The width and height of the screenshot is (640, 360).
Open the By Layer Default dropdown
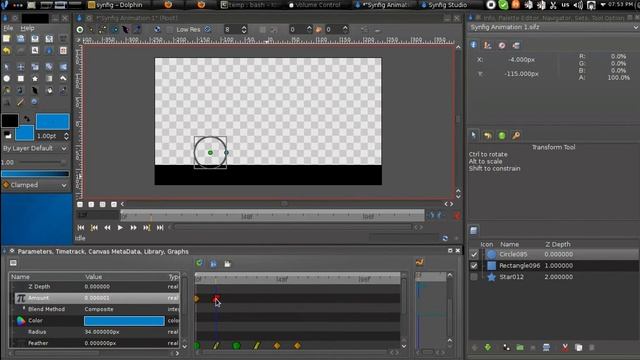(35, 149)
